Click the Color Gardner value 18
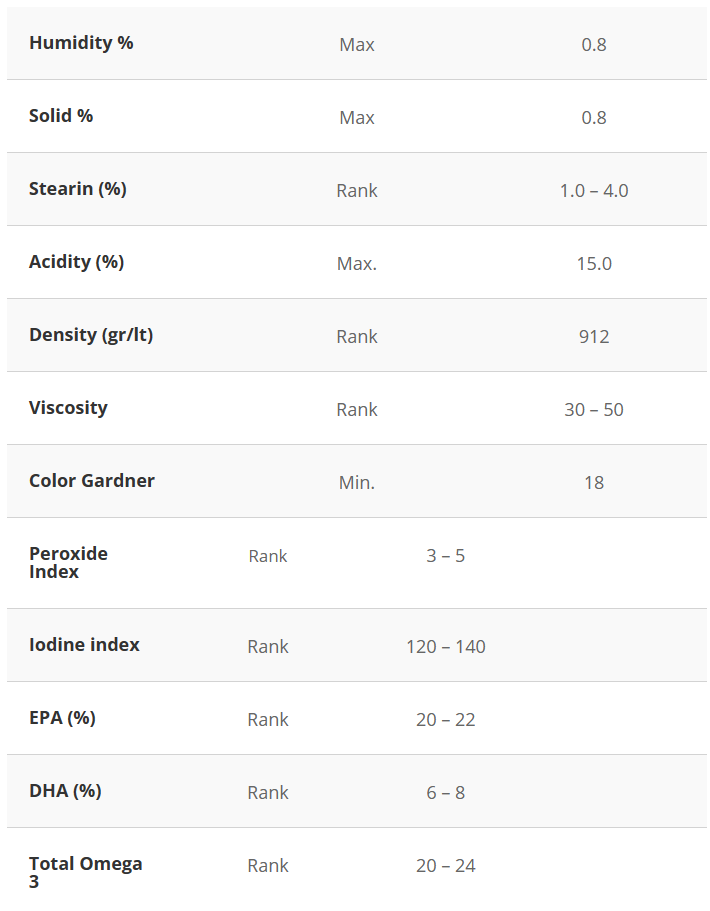Image resolution: width=710 pixels, height=911 pixels. coord(594,483)
